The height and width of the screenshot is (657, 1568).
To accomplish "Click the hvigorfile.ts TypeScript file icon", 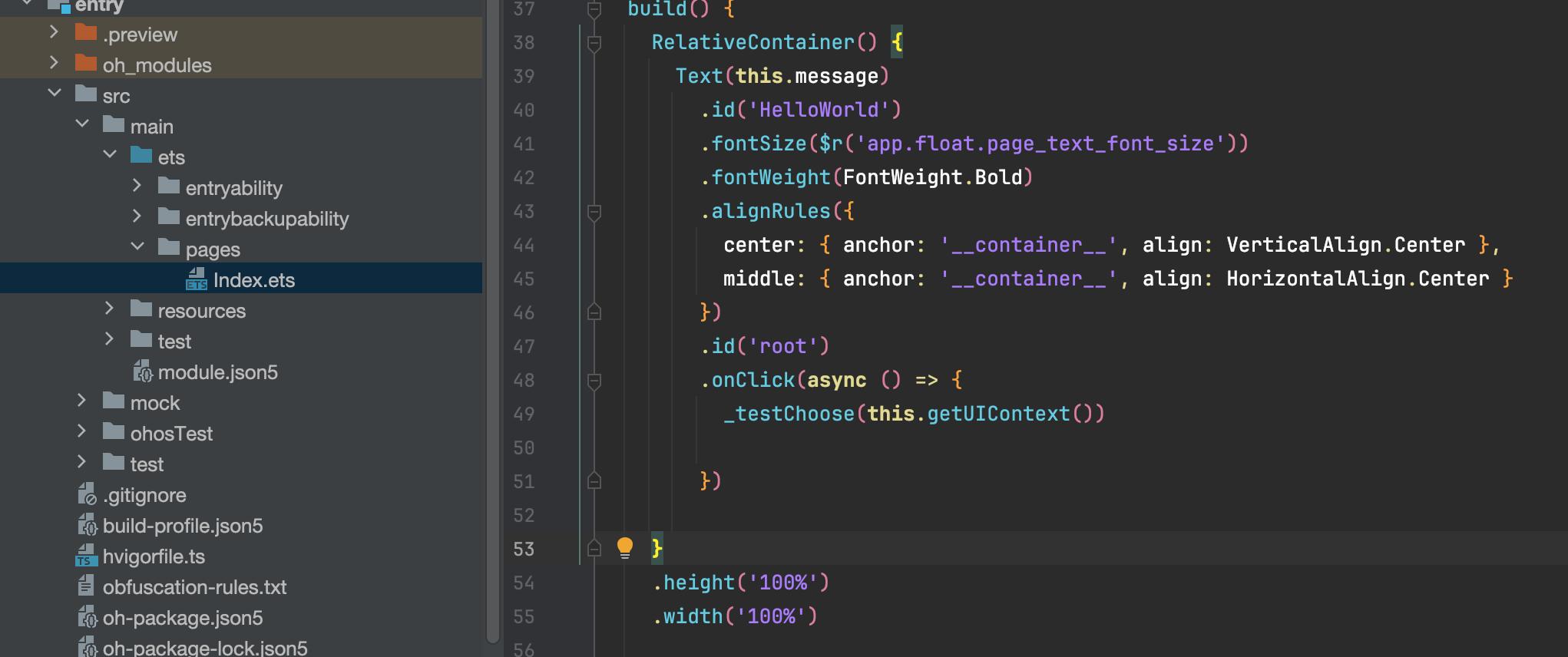I will pos(85,556).
